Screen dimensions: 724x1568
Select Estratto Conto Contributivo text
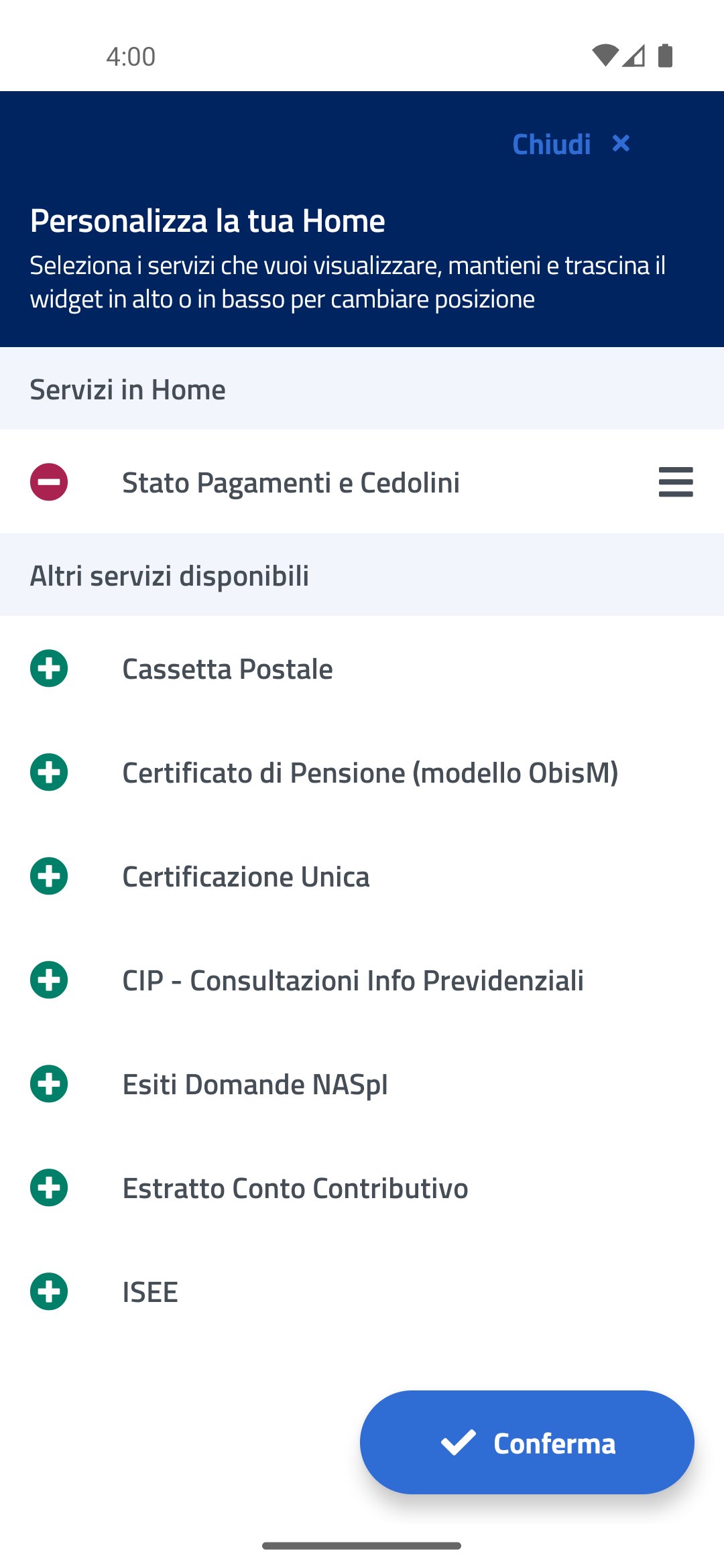295,1188
